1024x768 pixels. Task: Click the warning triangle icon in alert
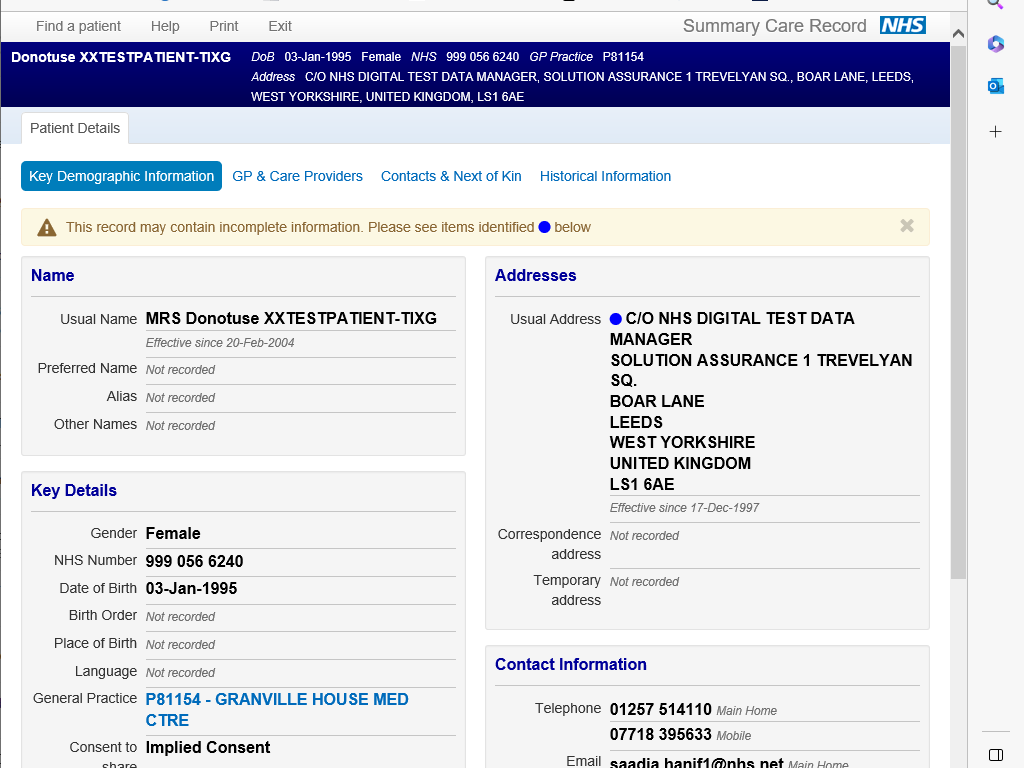[x=46, y=227]
